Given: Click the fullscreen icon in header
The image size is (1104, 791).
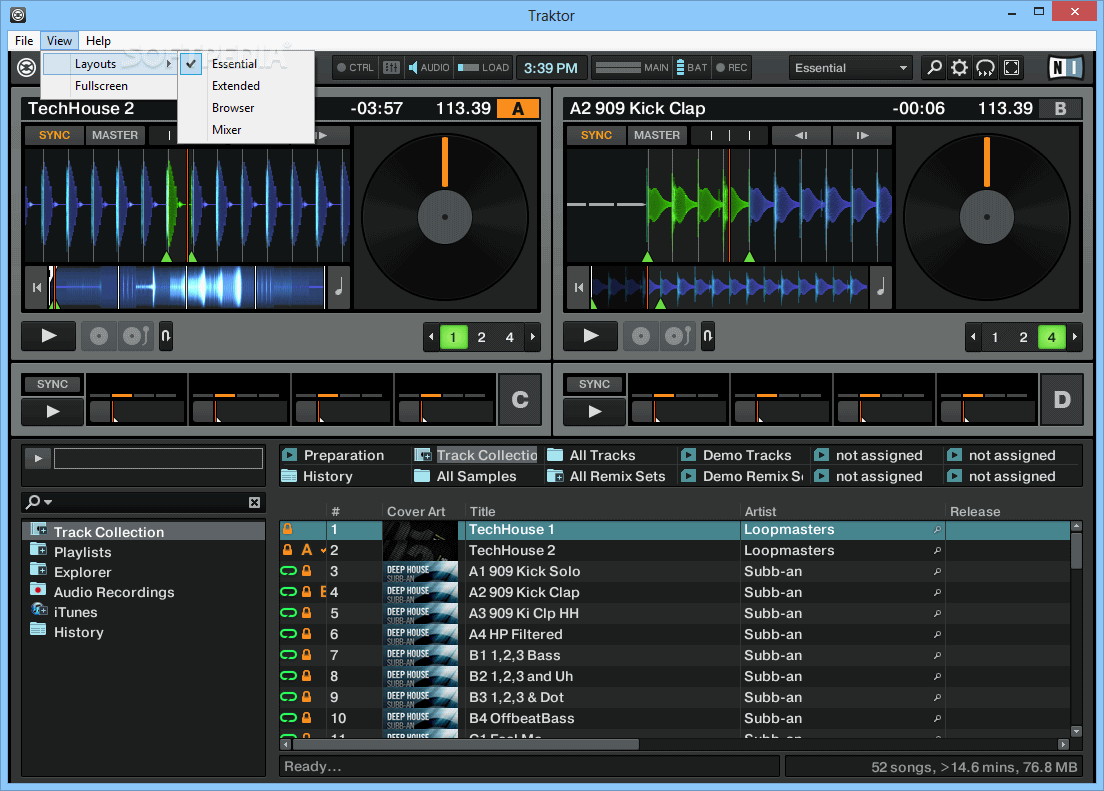Looking at the screenshot, I should [1012, 68].
